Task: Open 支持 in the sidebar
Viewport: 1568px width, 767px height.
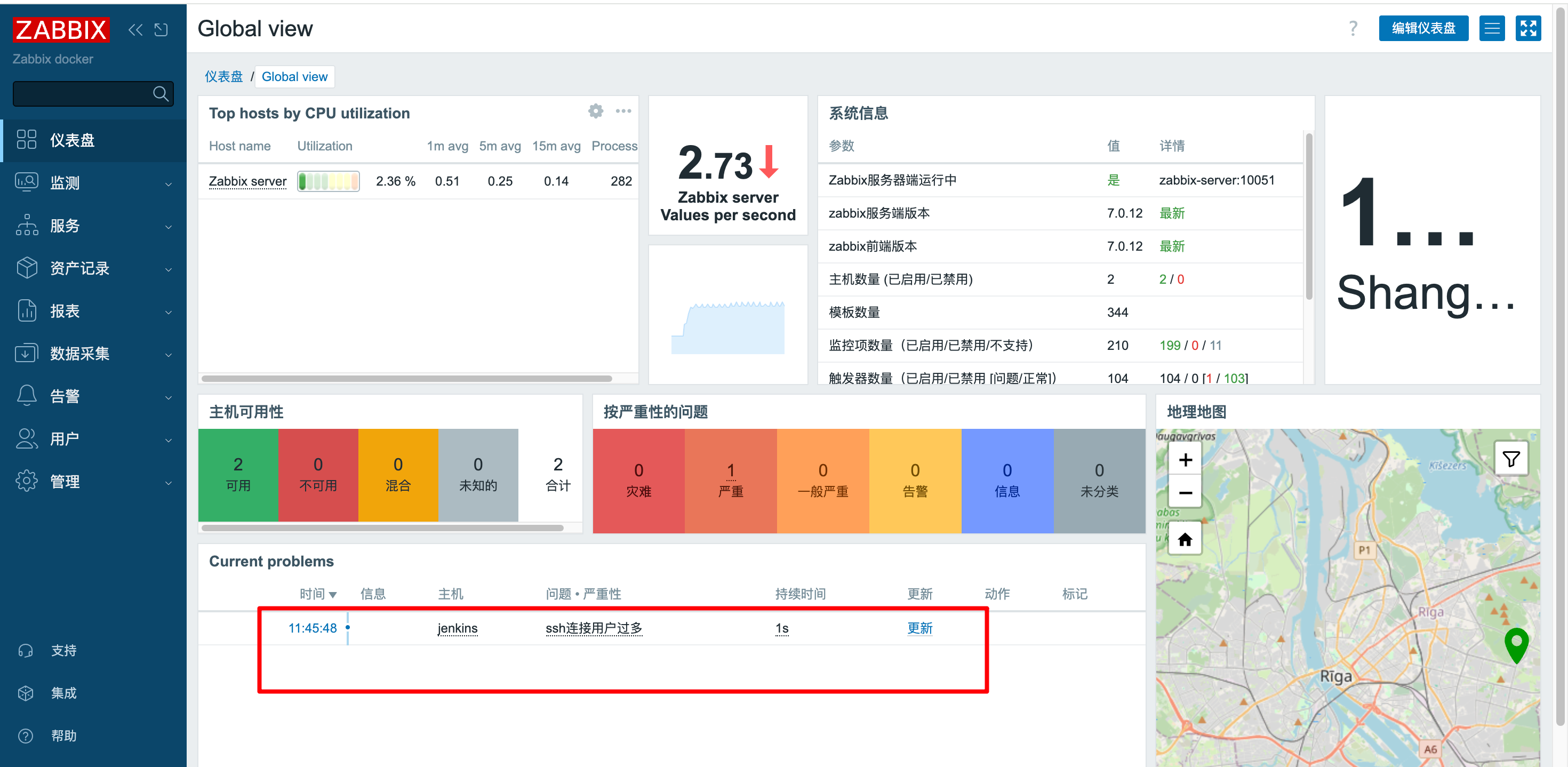Action: (x=63, y=650)
